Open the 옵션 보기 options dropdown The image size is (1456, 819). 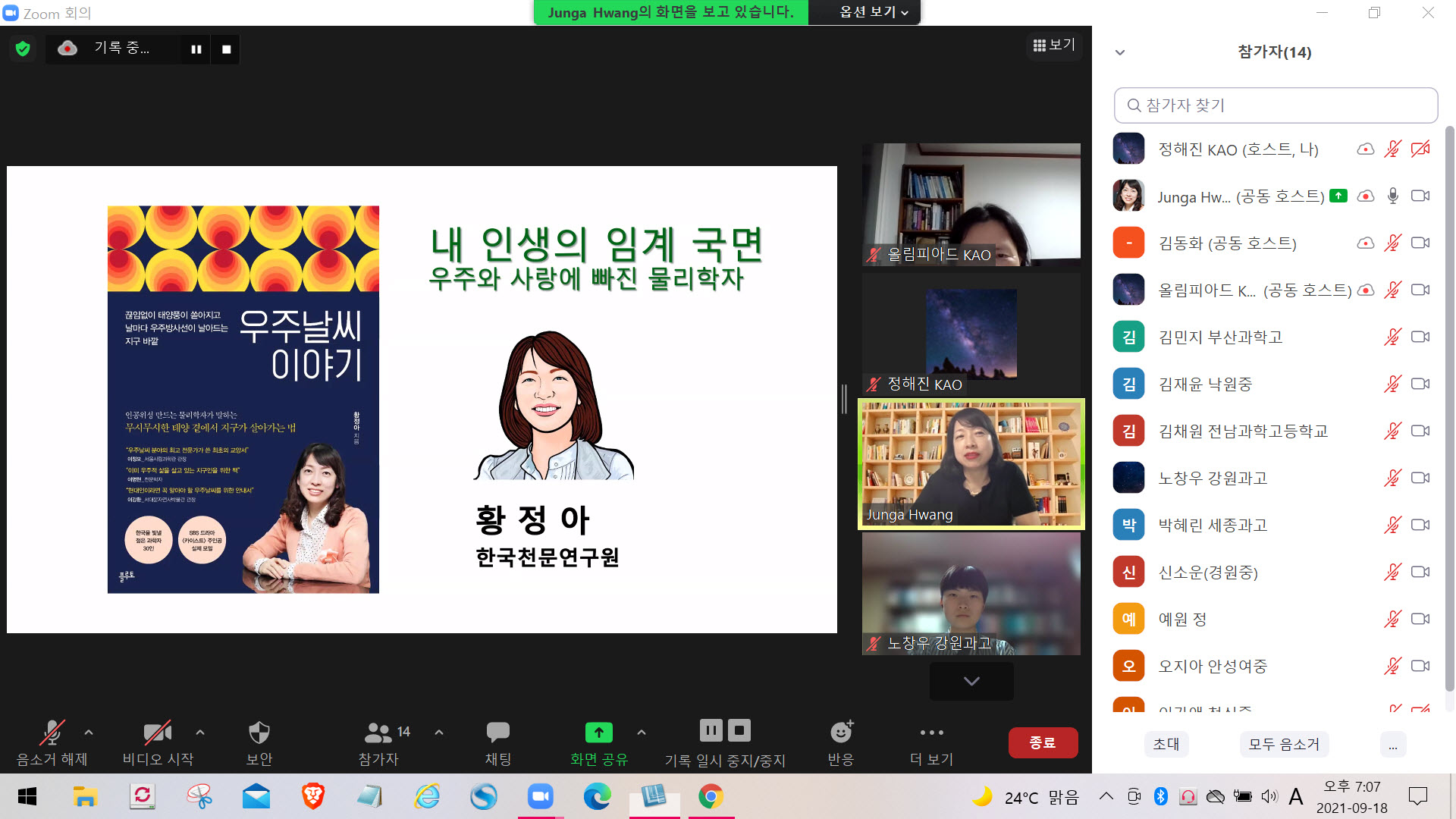[x=873, y=12]
